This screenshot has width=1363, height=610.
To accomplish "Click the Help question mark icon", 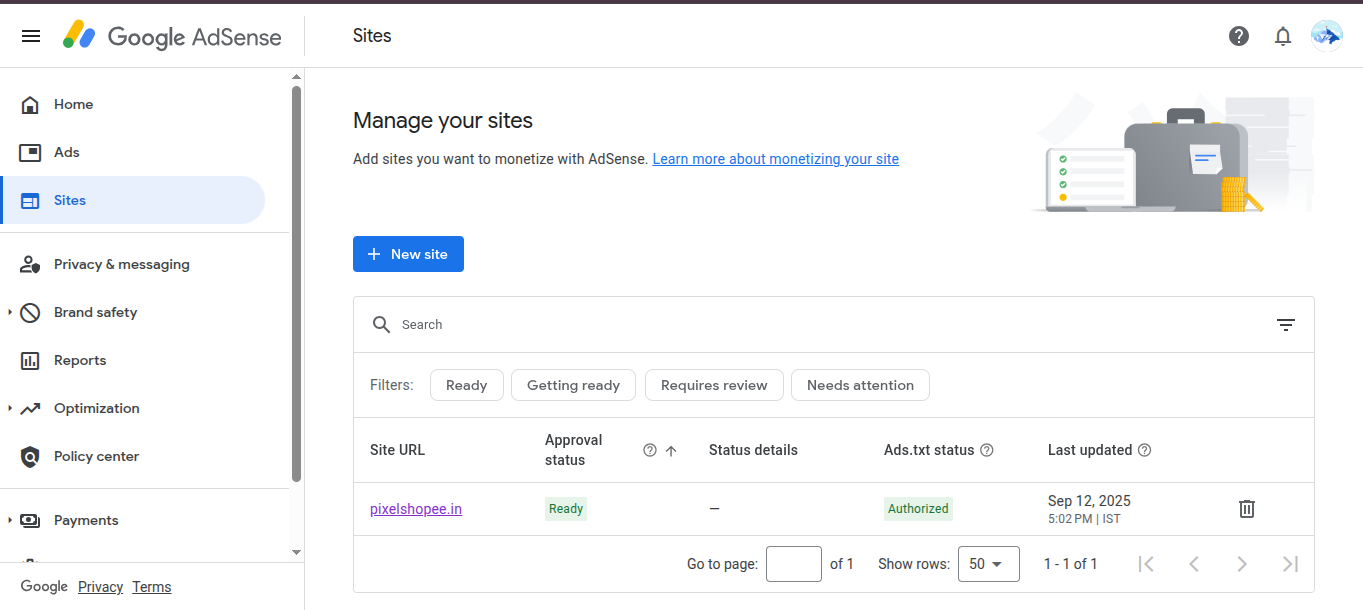I will [x=1239, y=36].
